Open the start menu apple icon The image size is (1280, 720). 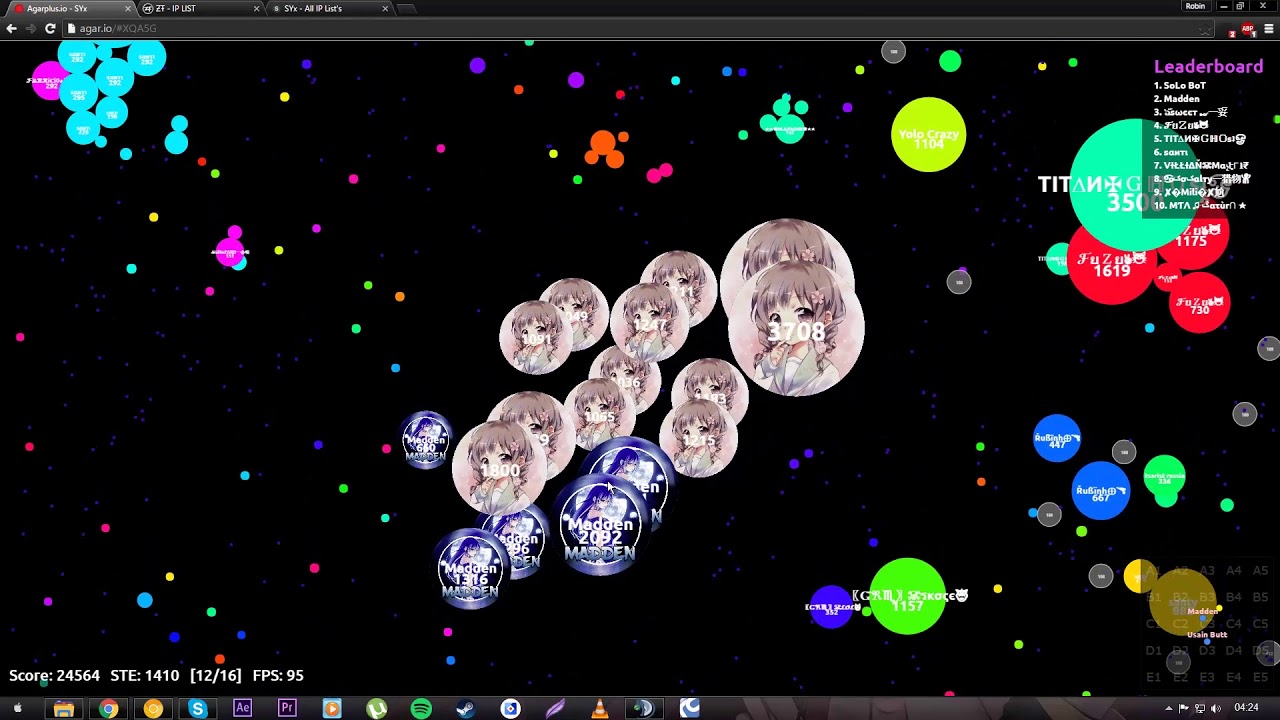click(x=18, y=708)
